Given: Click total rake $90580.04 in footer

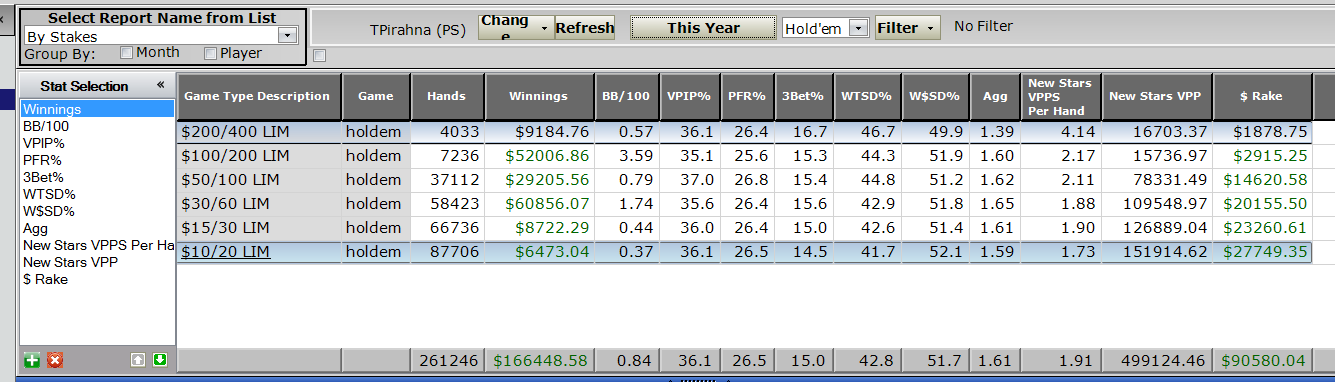Looking at the screenshot, I should (1262, 359).
